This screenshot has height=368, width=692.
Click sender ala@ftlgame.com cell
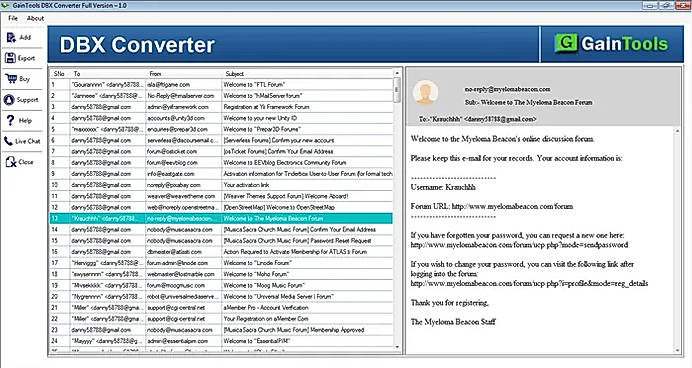184,84
